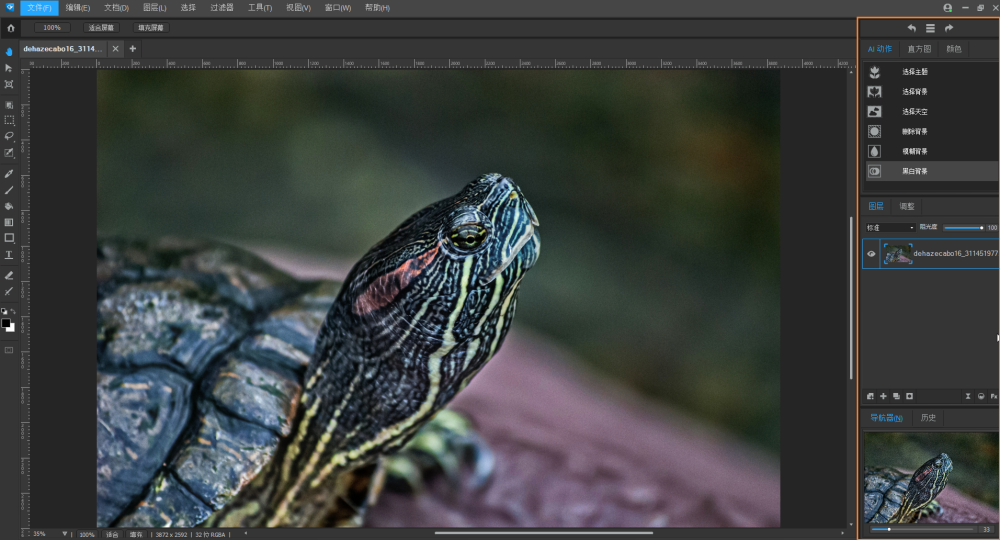The width and height of the screenshot is (1000, 540).
Task: Run the 选择主题 (Select Subject) AI action
Action: (x=915, y=72)
